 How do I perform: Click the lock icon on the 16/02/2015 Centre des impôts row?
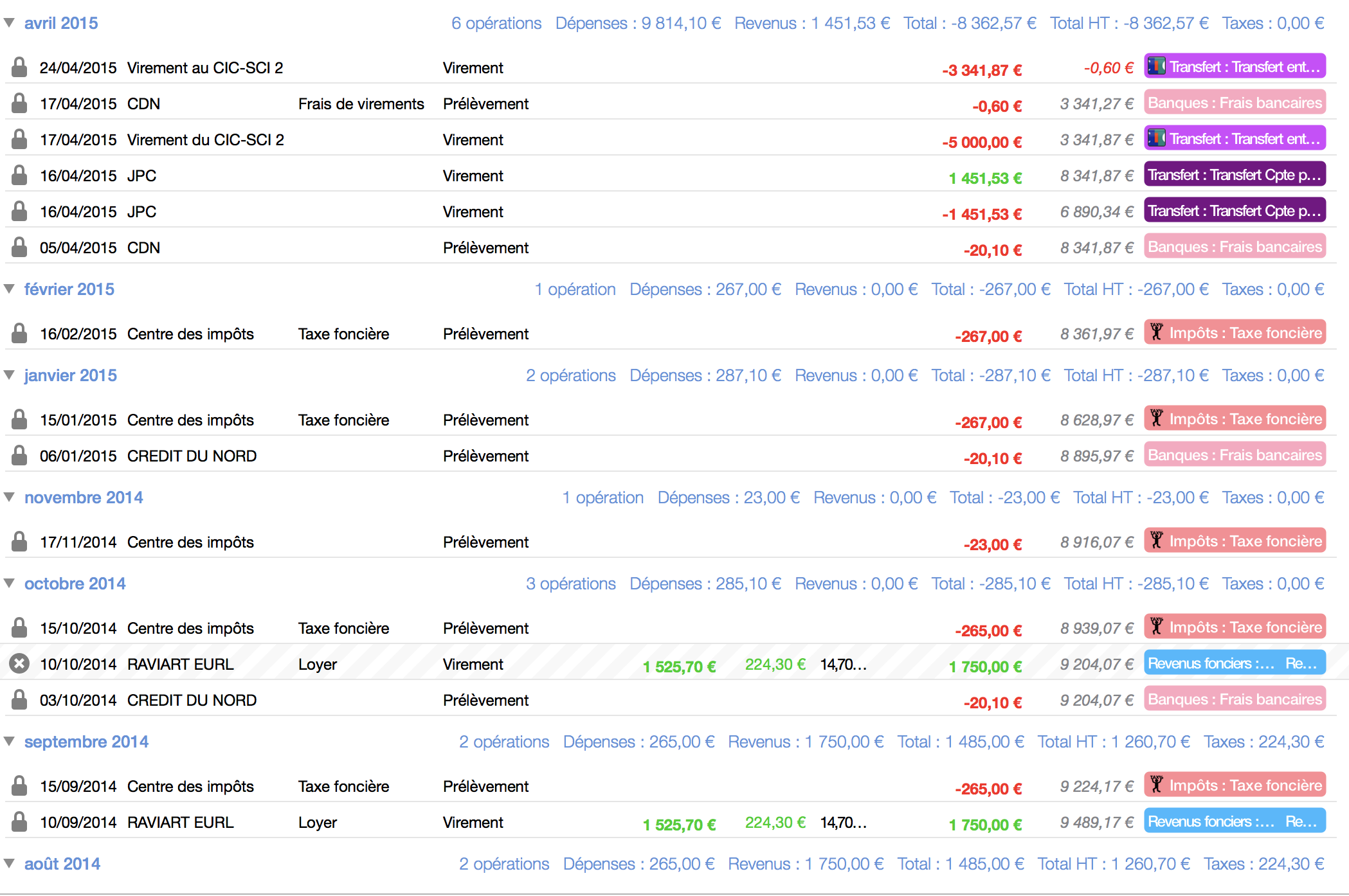coord(19,334)
